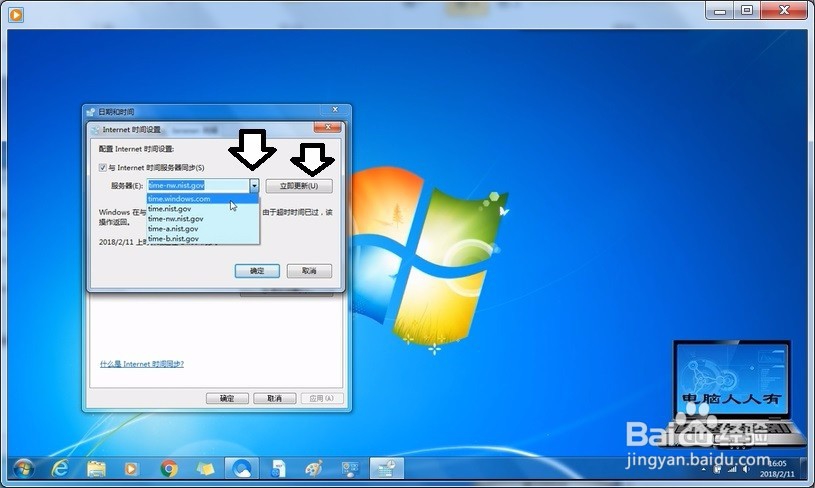The image size is (815, 488).
Task: Open the Action Center flag tray icon
Action: (x=717, y=470)
